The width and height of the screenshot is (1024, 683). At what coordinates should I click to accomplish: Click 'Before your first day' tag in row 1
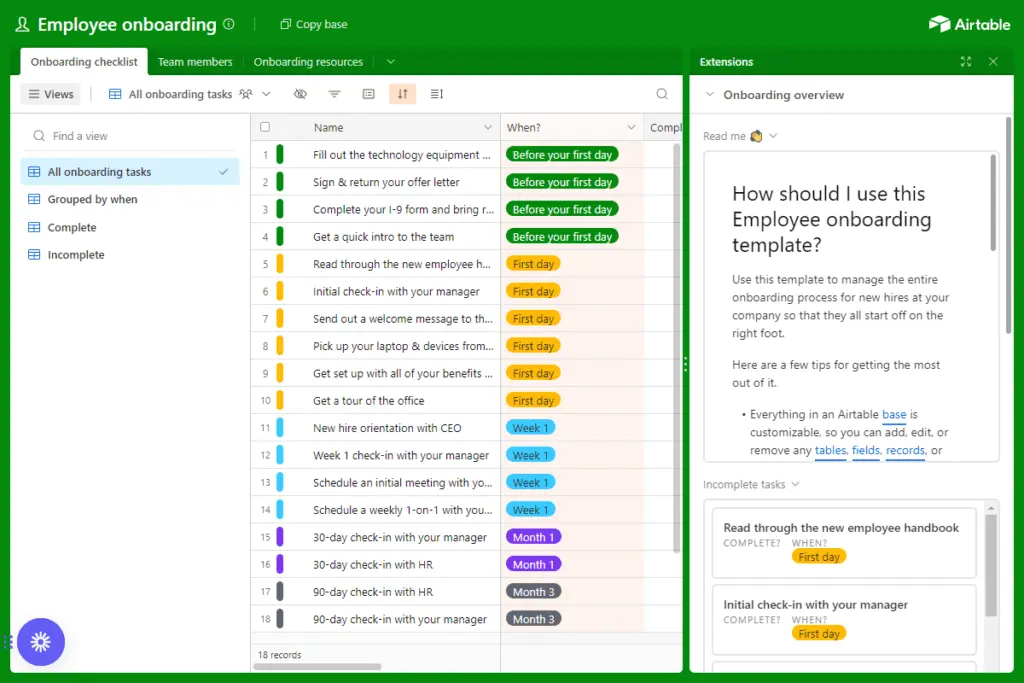click(562, 155)
